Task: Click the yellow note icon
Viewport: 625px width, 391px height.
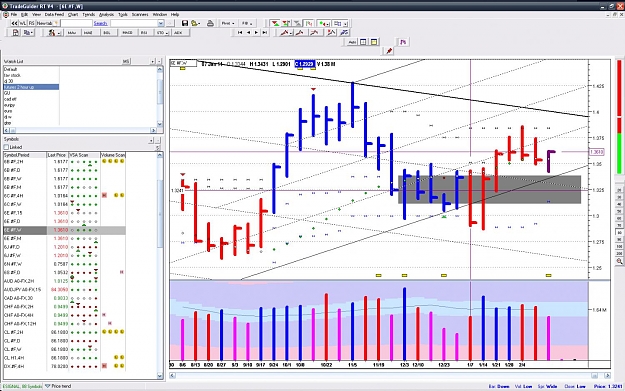Action: pos(374,42)
